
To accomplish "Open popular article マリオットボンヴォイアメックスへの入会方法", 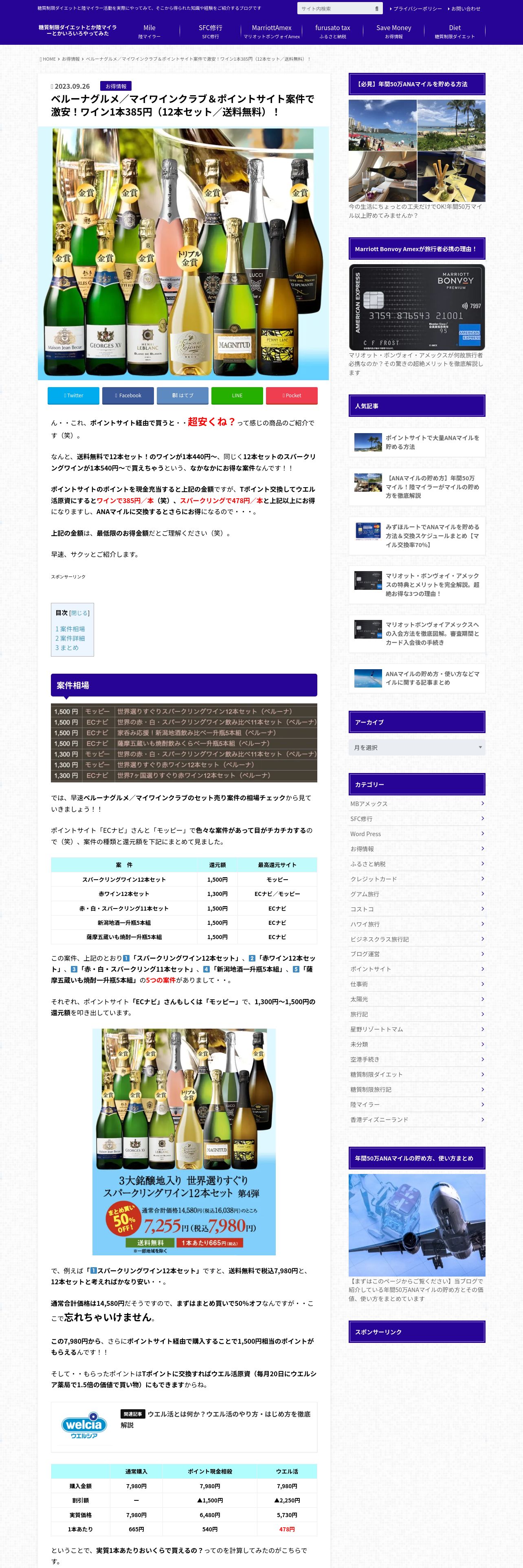I will [416, 634].
